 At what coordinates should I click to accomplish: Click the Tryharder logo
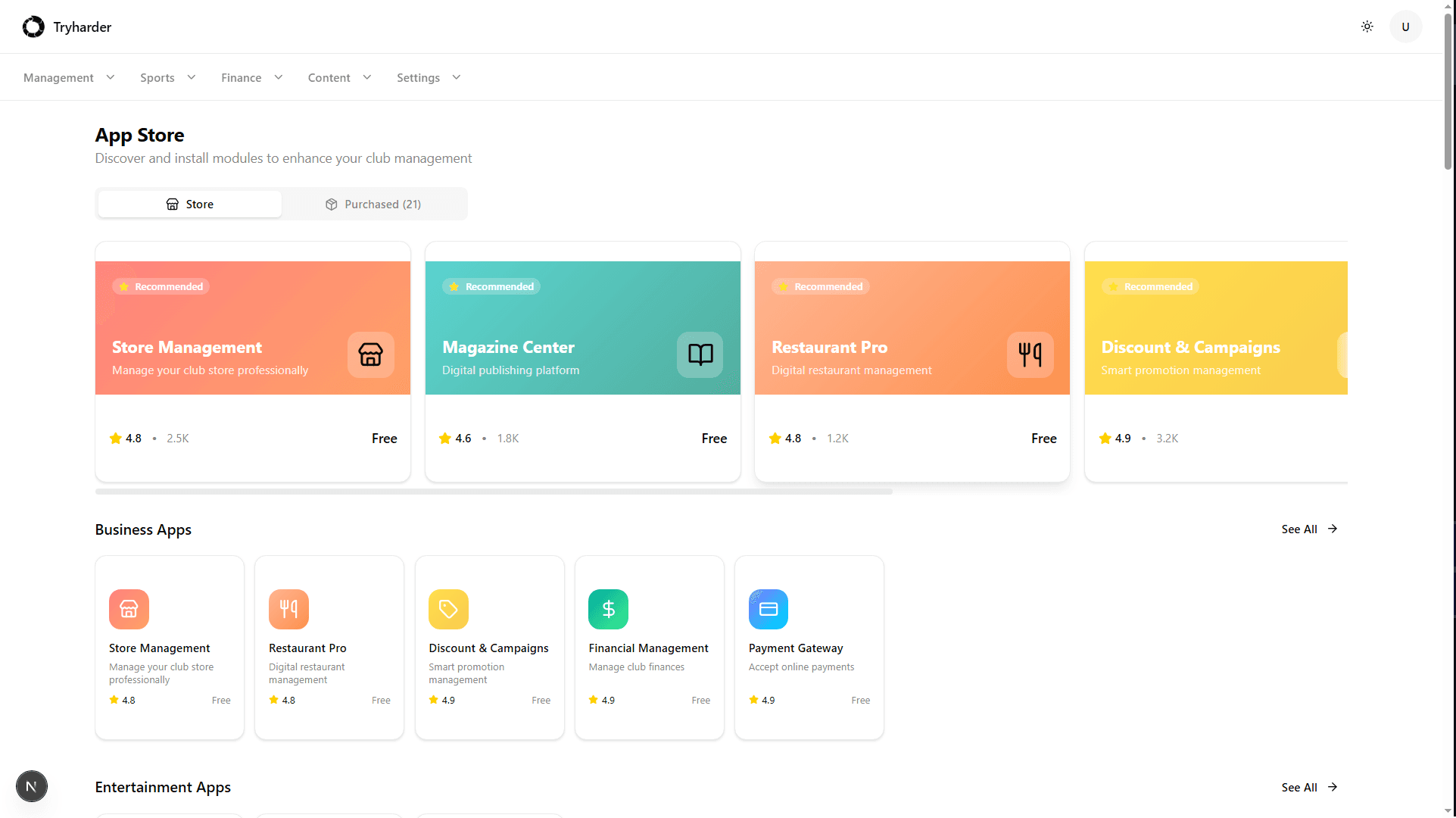(x=67, y=27)
